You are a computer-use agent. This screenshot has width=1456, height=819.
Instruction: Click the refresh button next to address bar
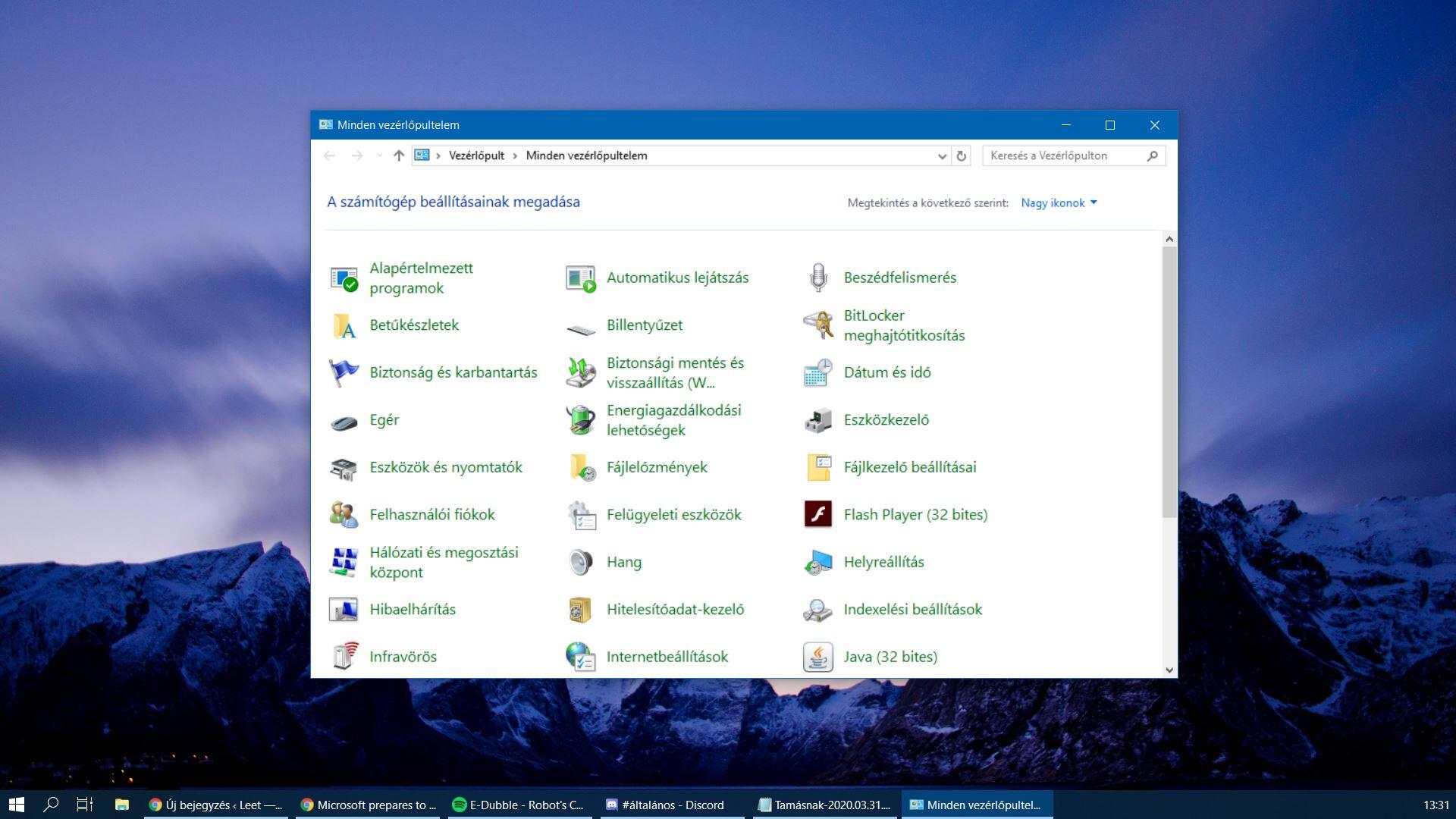click(961, 156)
